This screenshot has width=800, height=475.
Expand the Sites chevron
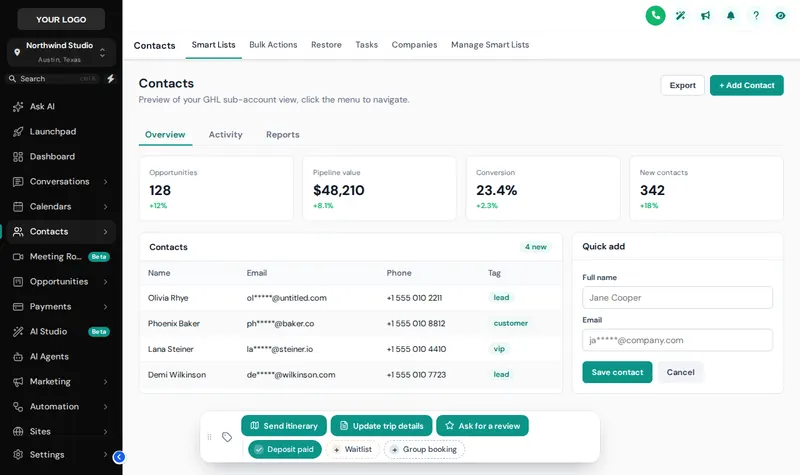click(x=105, y=432)
